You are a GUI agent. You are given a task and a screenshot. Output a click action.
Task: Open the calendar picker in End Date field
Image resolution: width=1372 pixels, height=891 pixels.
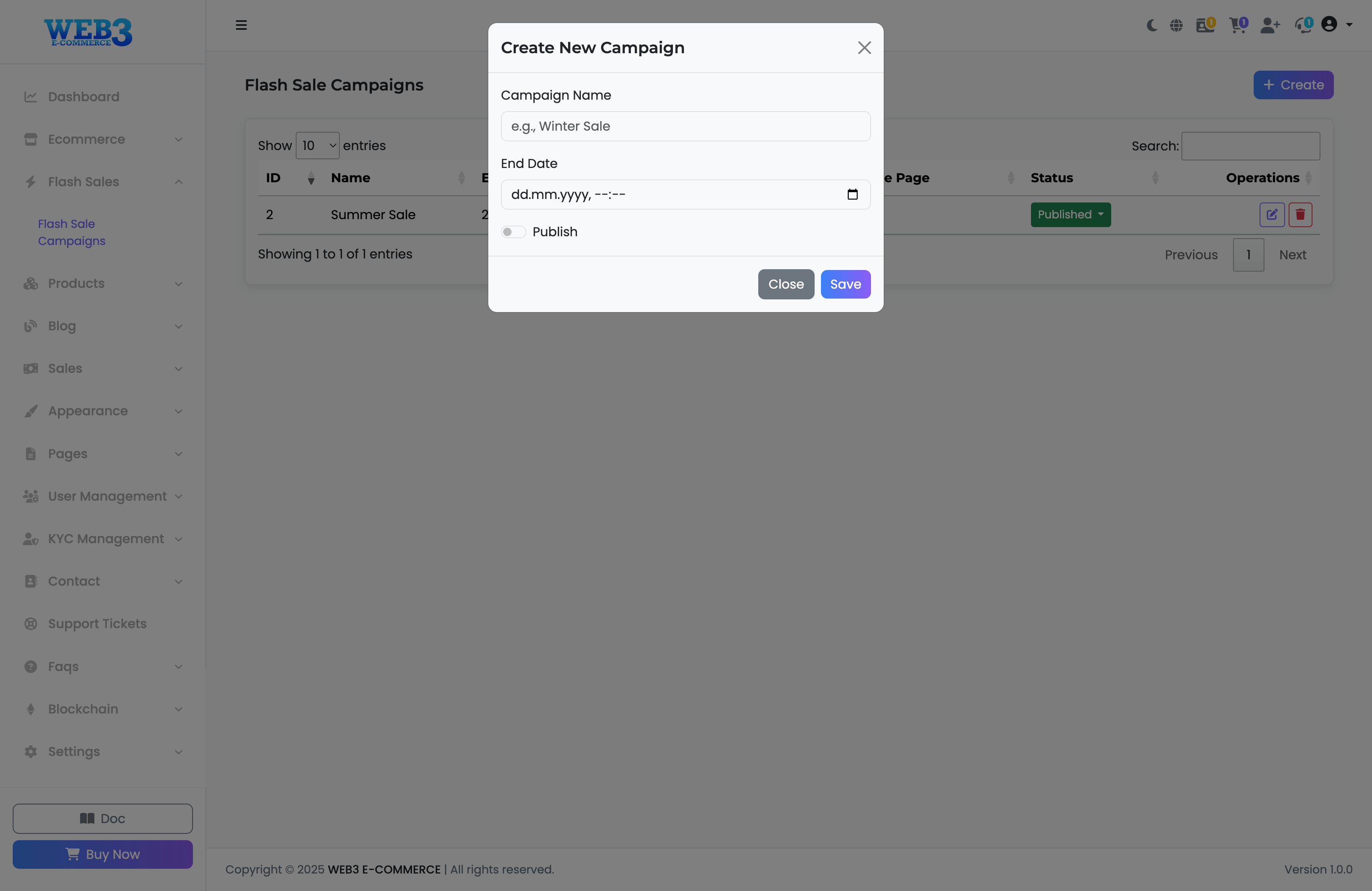point(852,194)
